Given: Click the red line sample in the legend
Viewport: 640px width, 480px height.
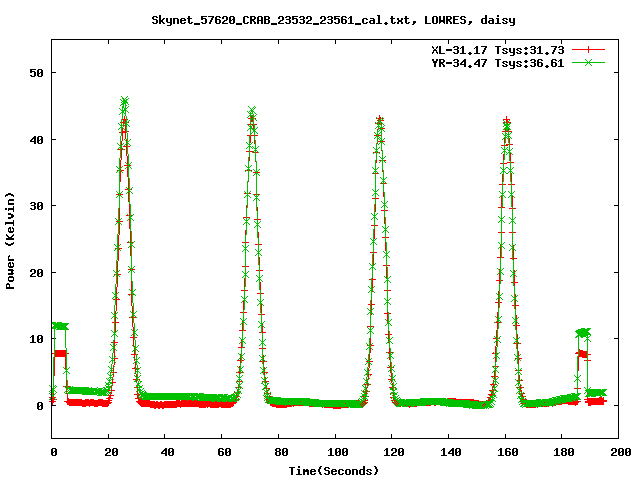Looking at the screenshot, I should point(588,50).
